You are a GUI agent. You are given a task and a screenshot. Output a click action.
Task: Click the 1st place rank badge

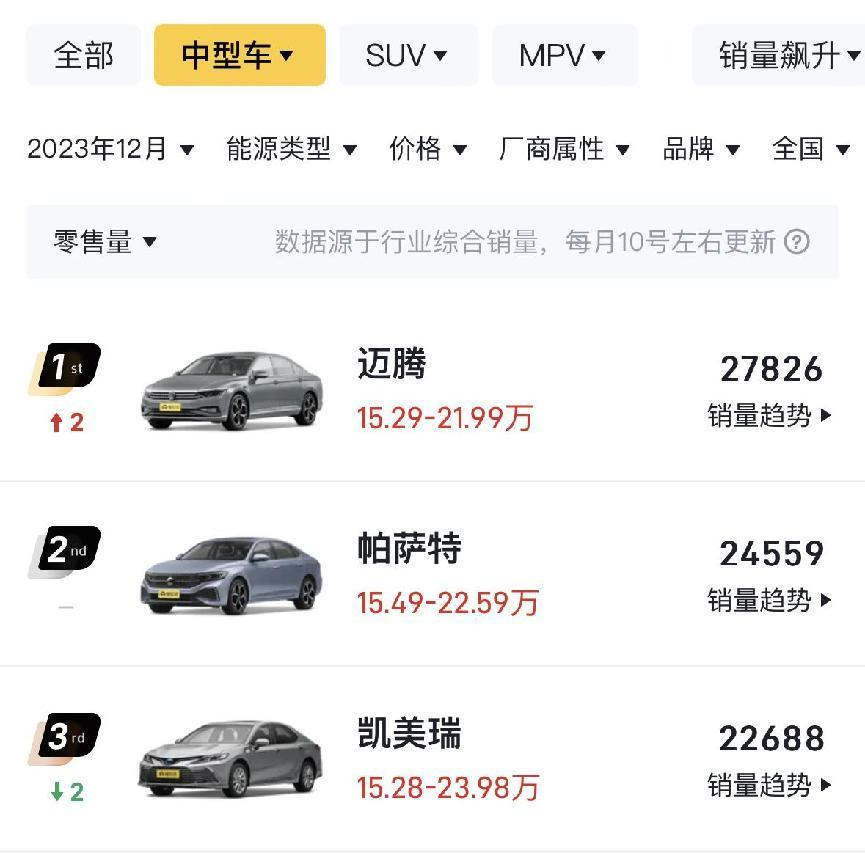pyautogui.click(x=65, y=369)
